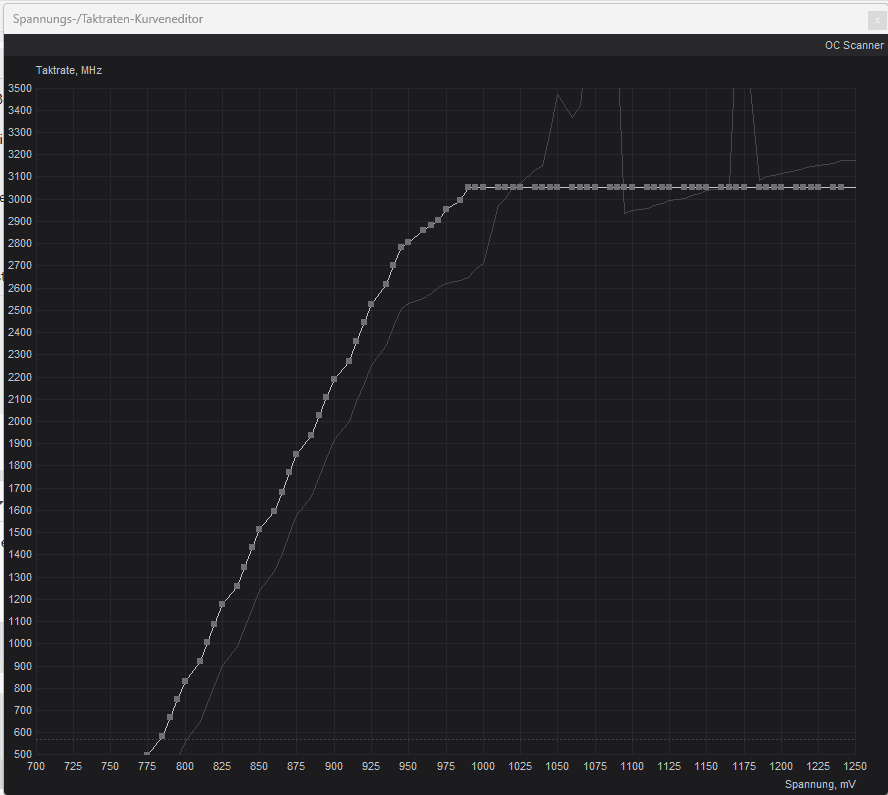The image size is (888, 795).
Task: Click the 1175 voltage axis value
Action: click(x=744, y=766)
